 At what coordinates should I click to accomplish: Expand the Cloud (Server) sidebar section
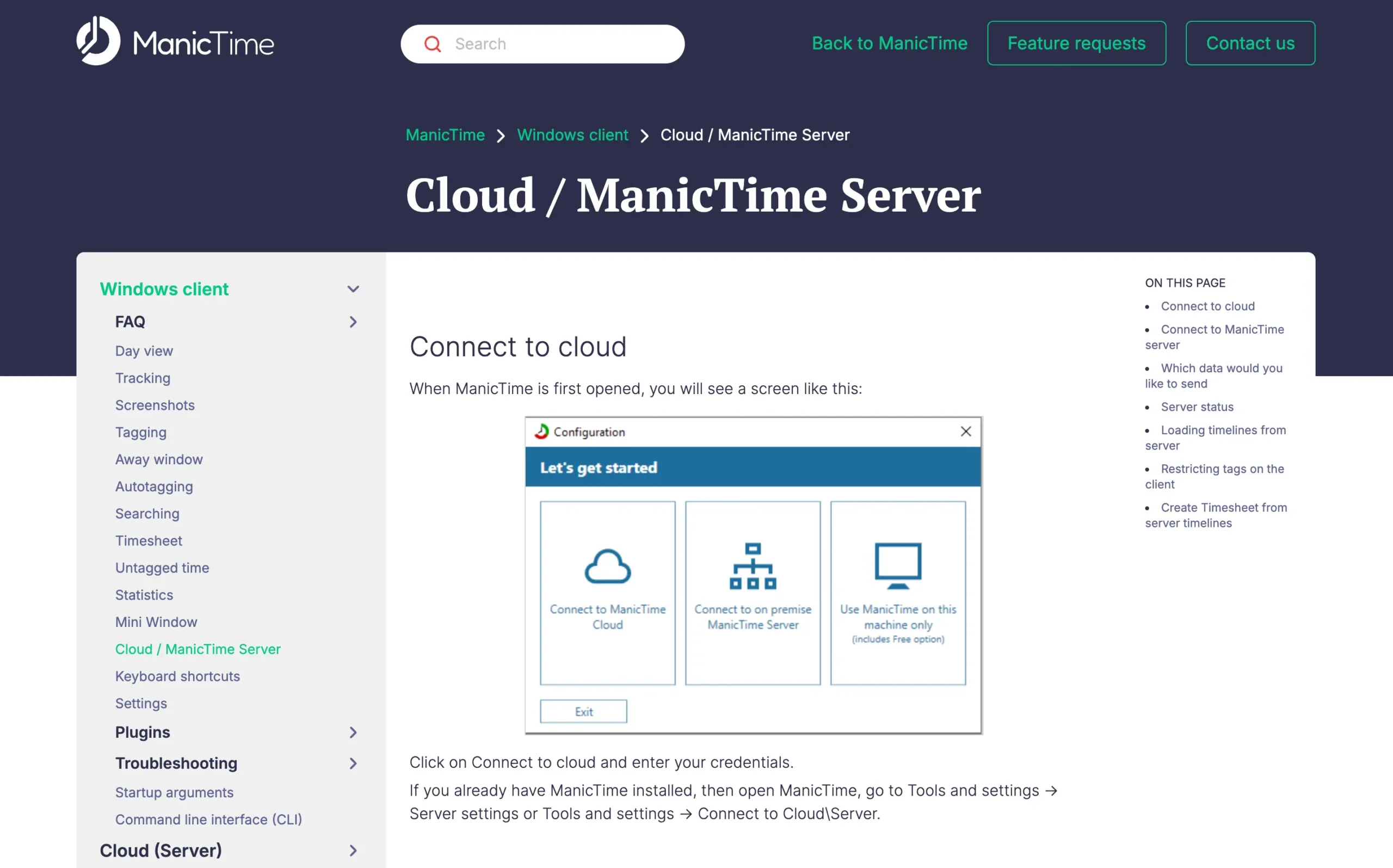click(x=353, y=851)
